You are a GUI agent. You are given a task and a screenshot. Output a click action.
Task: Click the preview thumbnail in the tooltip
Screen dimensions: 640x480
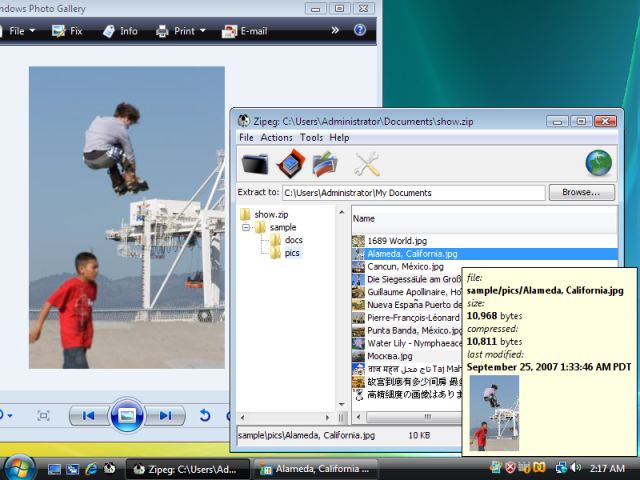pyautogui.click(x=494, y=413)
